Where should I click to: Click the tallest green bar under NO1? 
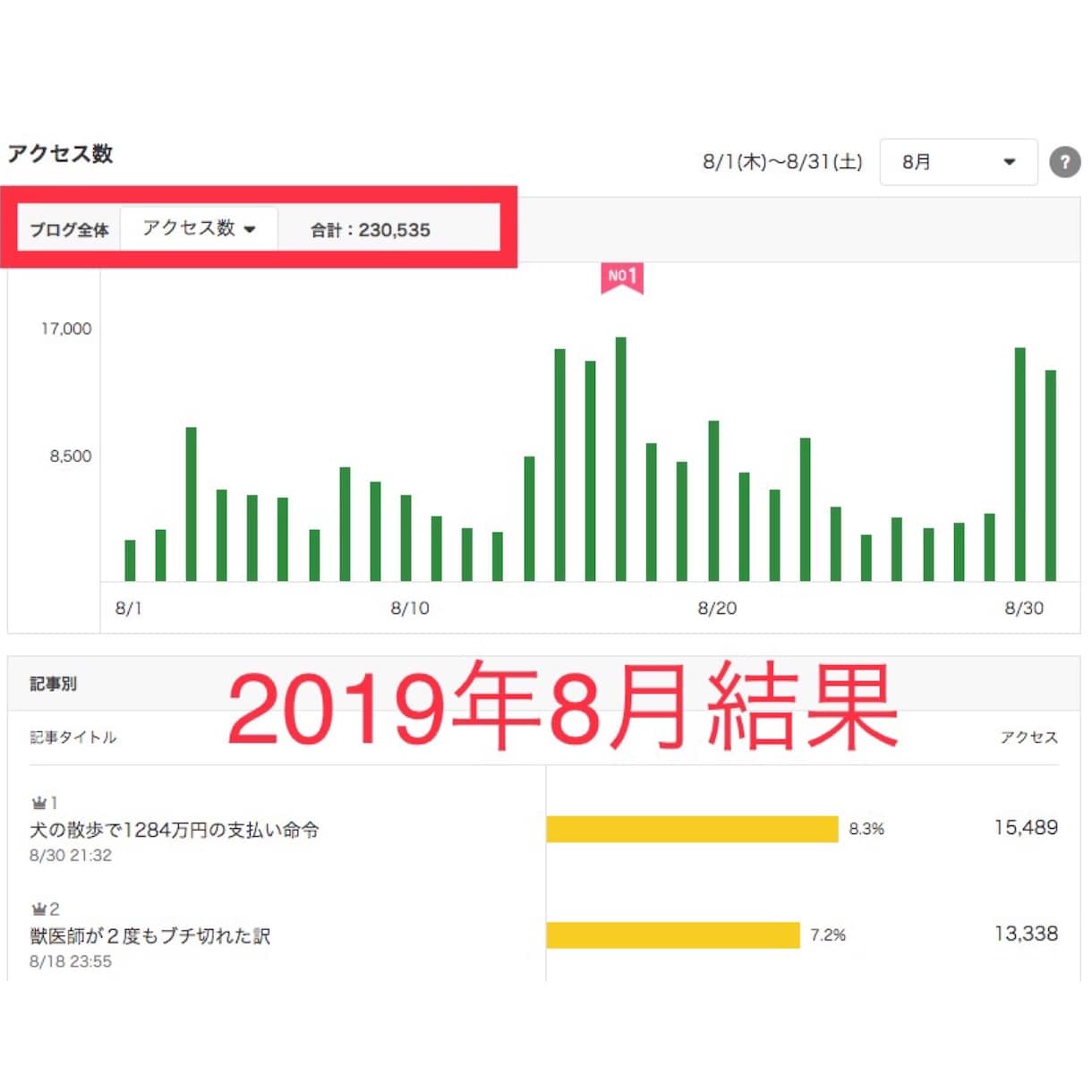pos(621,459)
